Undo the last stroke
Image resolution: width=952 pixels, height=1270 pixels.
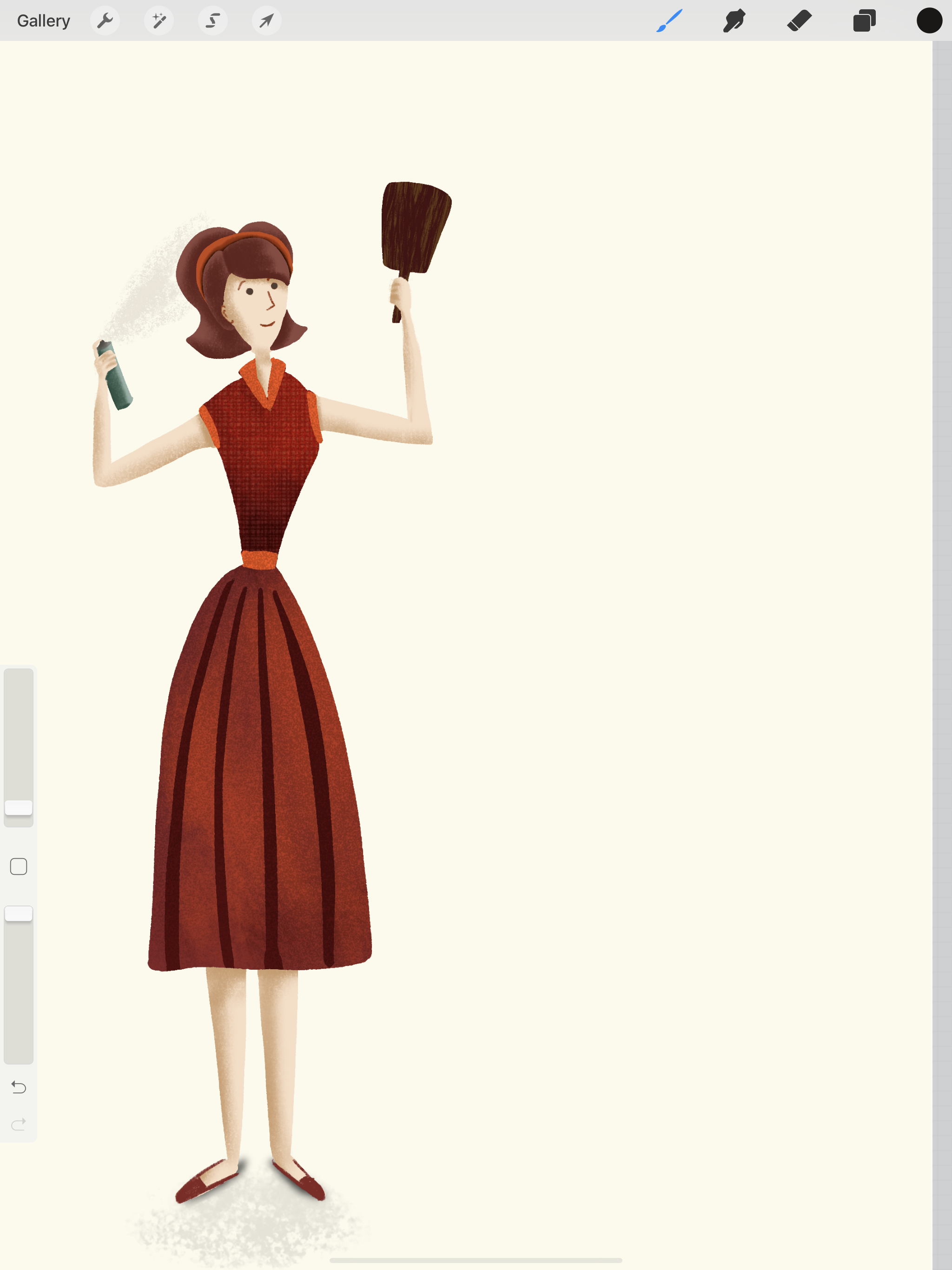coord(19,1087)
